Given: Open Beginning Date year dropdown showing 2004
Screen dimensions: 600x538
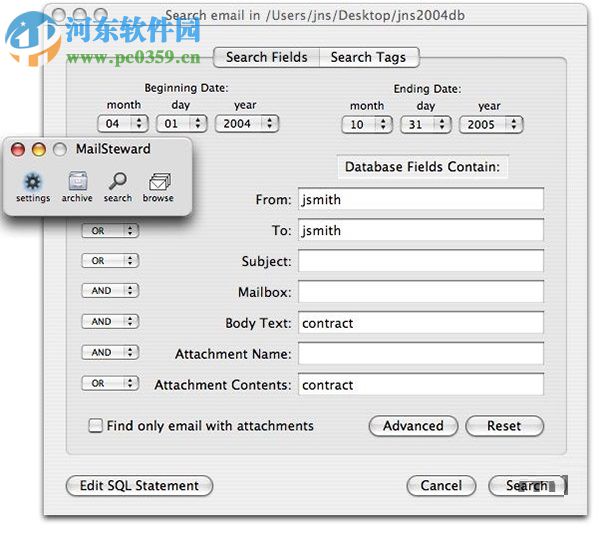Looking at the screenshot, I should pos(247,124).
